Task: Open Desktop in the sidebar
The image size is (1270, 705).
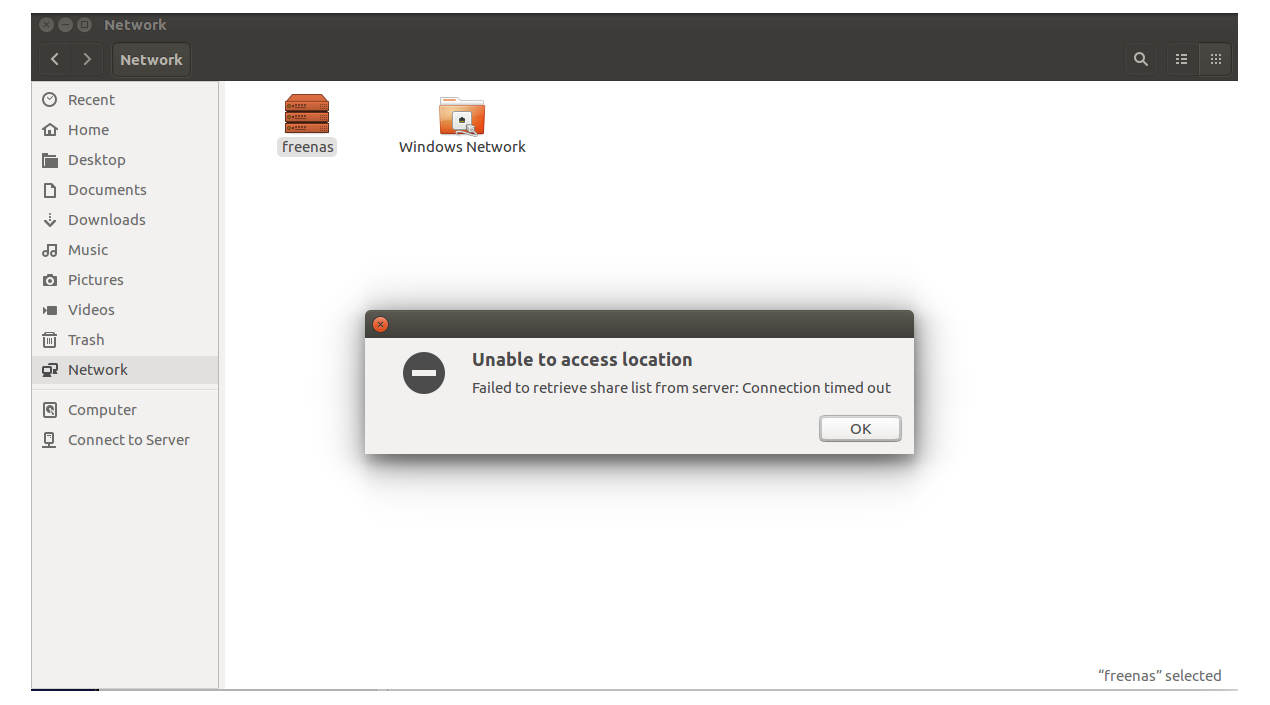Action: coord(125,160)
